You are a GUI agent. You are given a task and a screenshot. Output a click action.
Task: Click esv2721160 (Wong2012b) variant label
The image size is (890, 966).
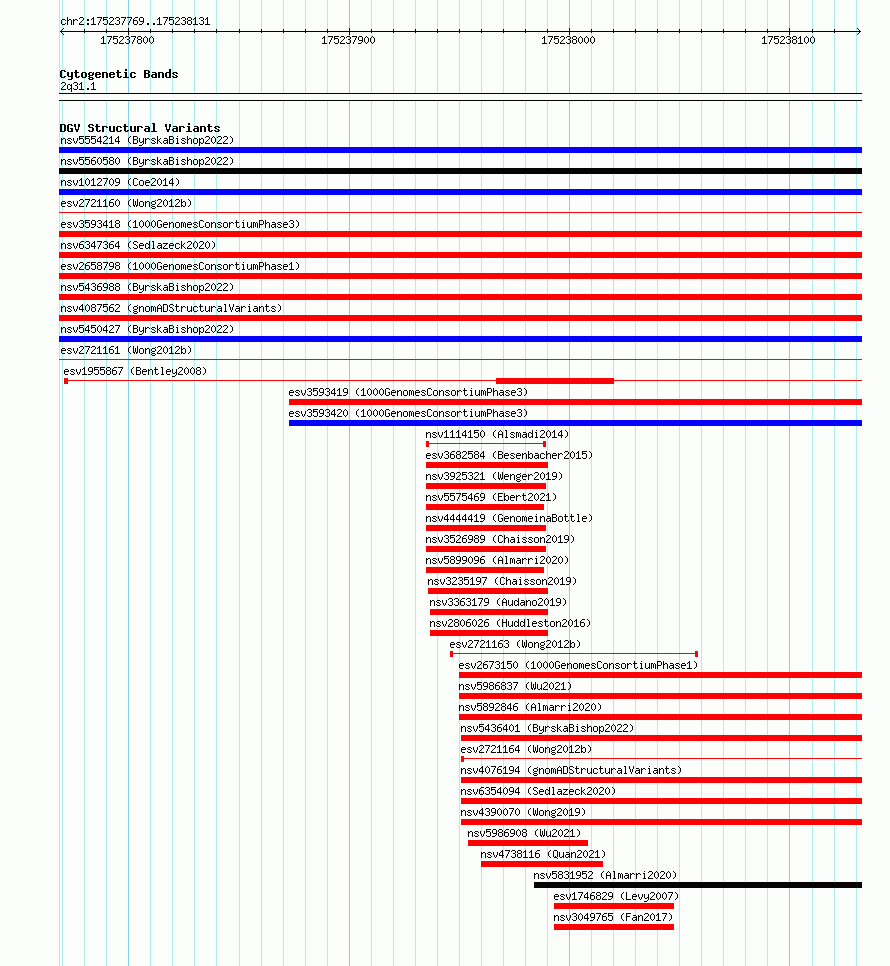click(126, 203)
